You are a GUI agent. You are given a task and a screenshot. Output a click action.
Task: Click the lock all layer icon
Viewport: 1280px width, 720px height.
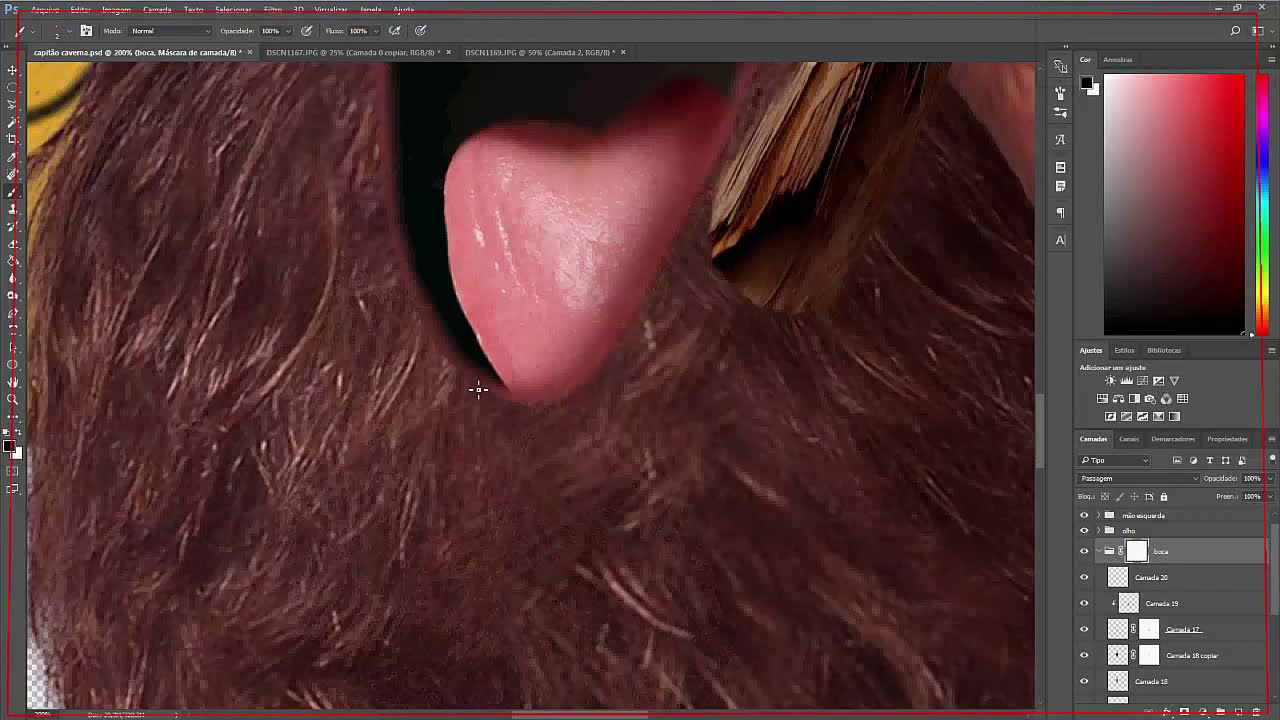click(x=1163, y=497)
